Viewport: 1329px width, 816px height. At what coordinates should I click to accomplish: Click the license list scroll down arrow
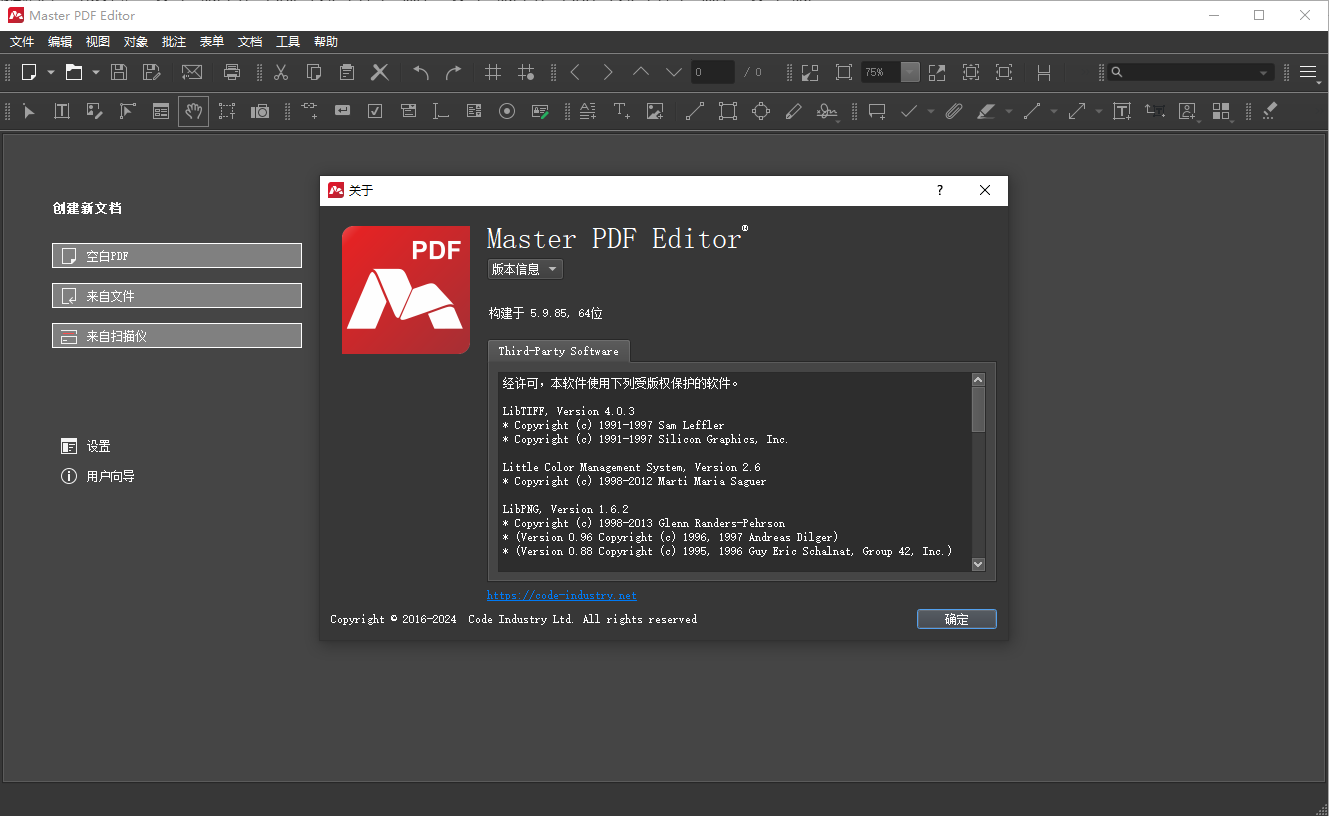(978, 564)
